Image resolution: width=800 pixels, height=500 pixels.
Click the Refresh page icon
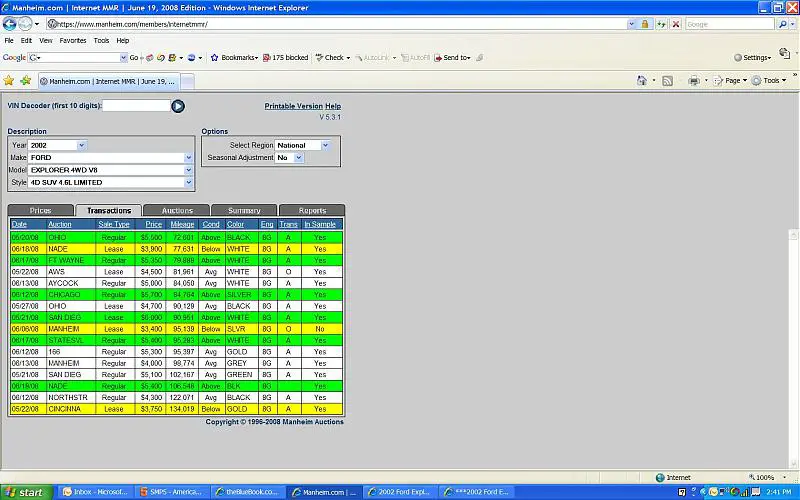coord(661,24)
